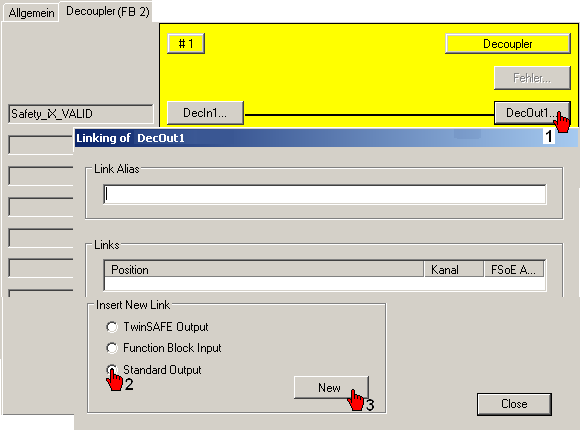This screenshot has width=580, height=430.
Task: Click the FSoE A... column header
Action: (514, 269)
